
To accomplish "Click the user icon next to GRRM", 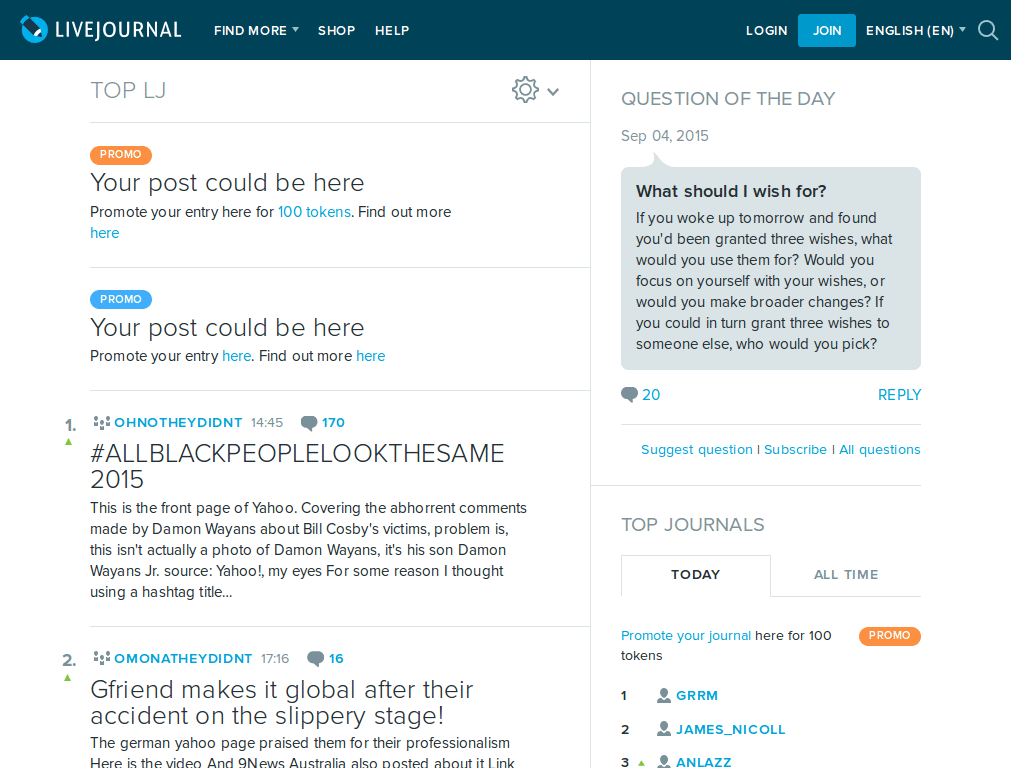I will 662,695.
